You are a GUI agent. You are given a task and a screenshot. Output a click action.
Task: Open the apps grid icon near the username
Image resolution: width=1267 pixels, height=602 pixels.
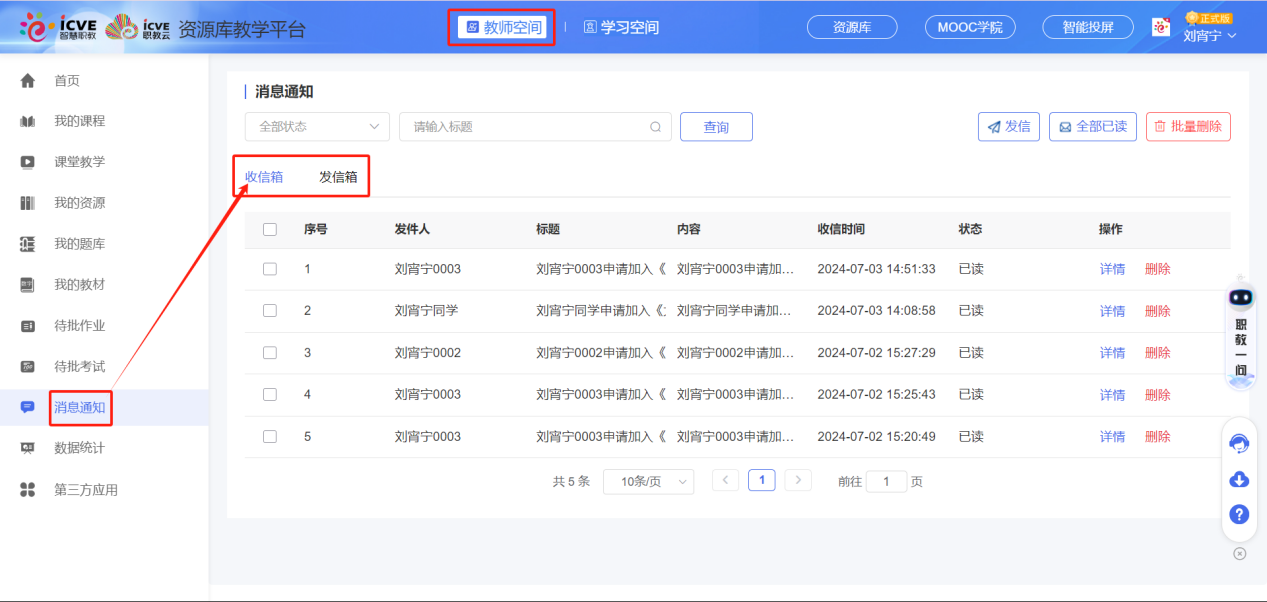click(1160, 27)
